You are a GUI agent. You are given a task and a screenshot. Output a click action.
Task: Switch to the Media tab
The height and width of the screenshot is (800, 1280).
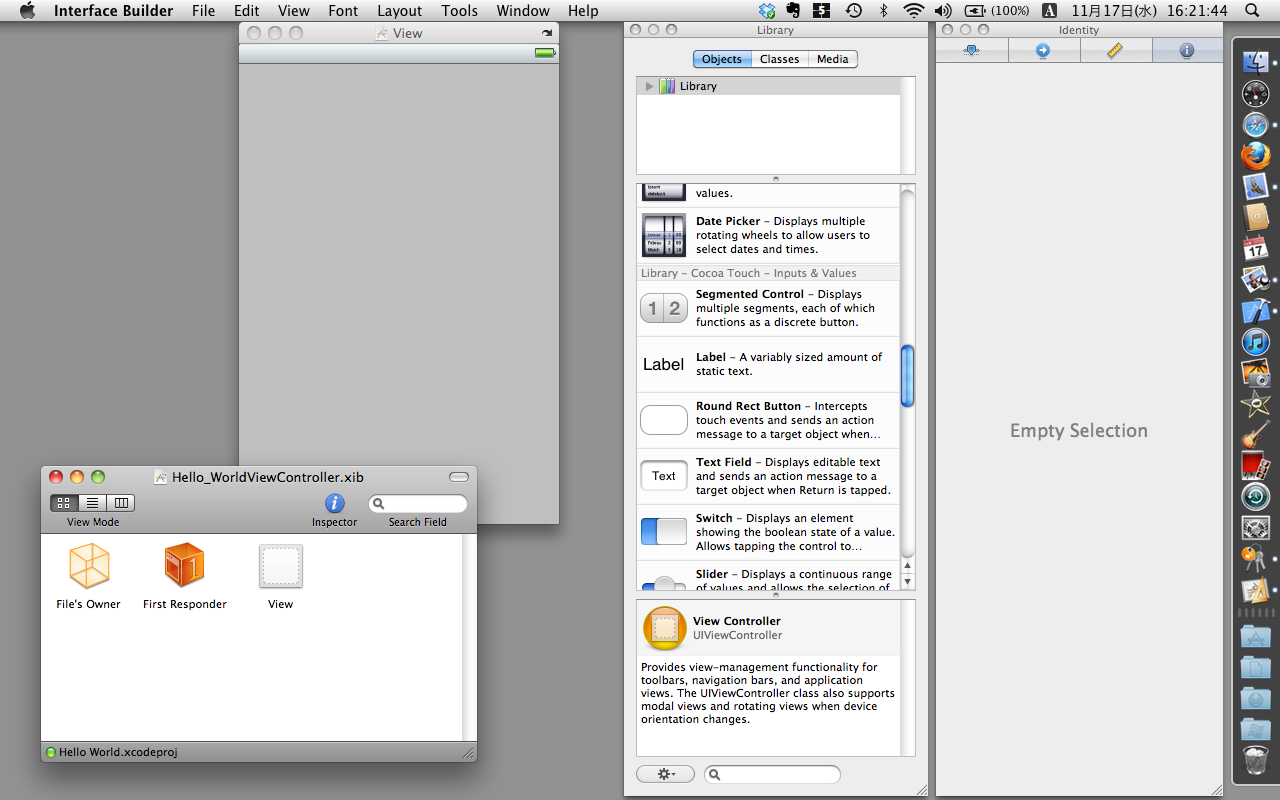pos(832,59)
